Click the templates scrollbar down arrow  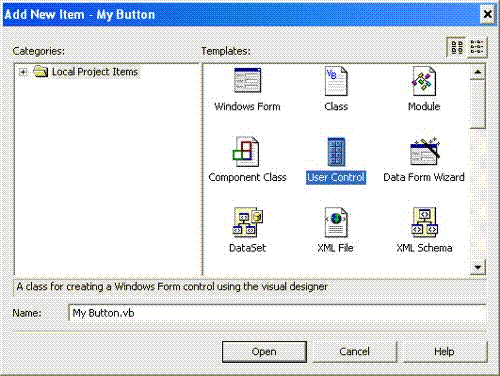tap(478, 267)
